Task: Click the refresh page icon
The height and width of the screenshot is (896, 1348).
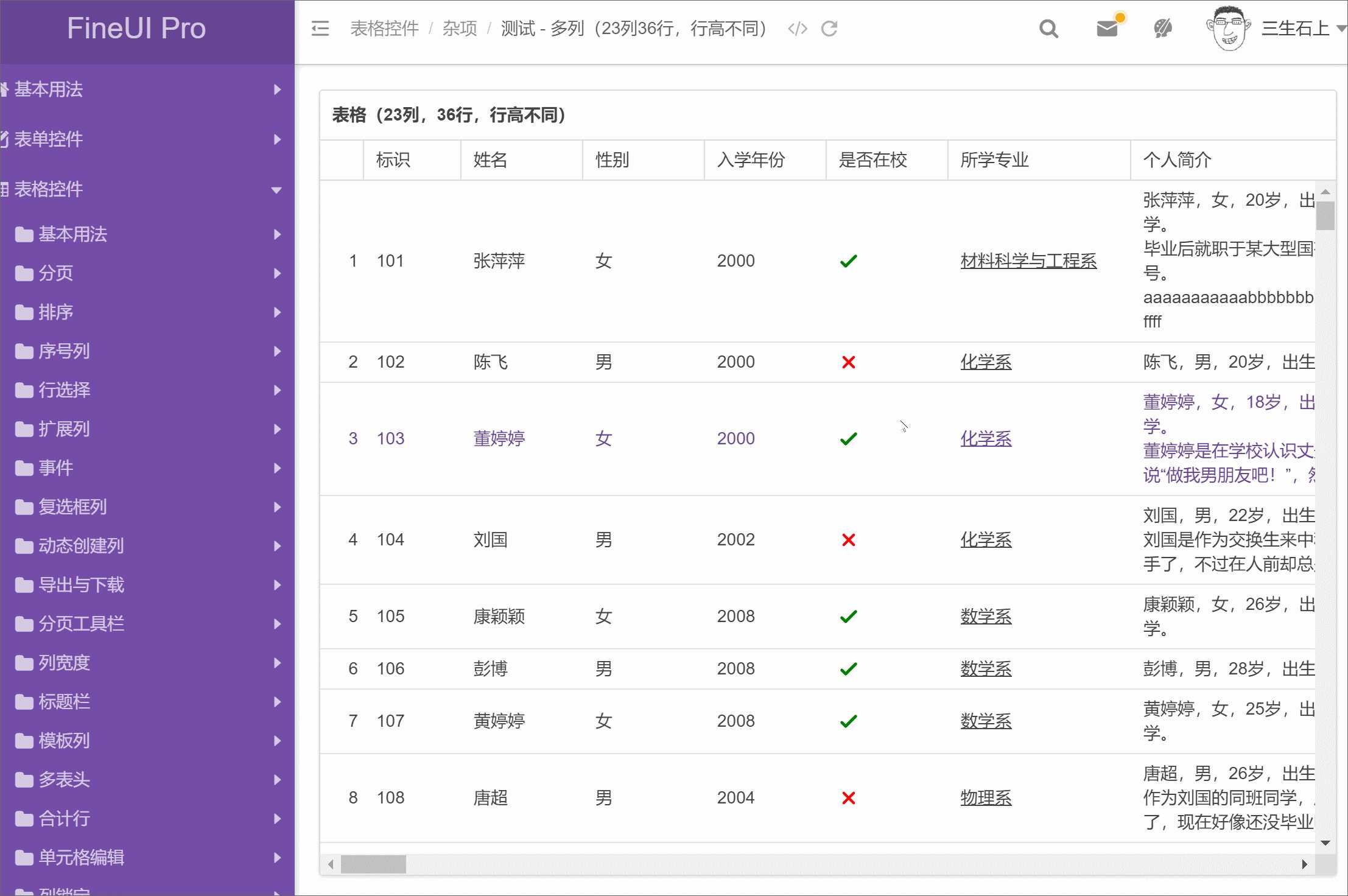Action: pos(829,29)
